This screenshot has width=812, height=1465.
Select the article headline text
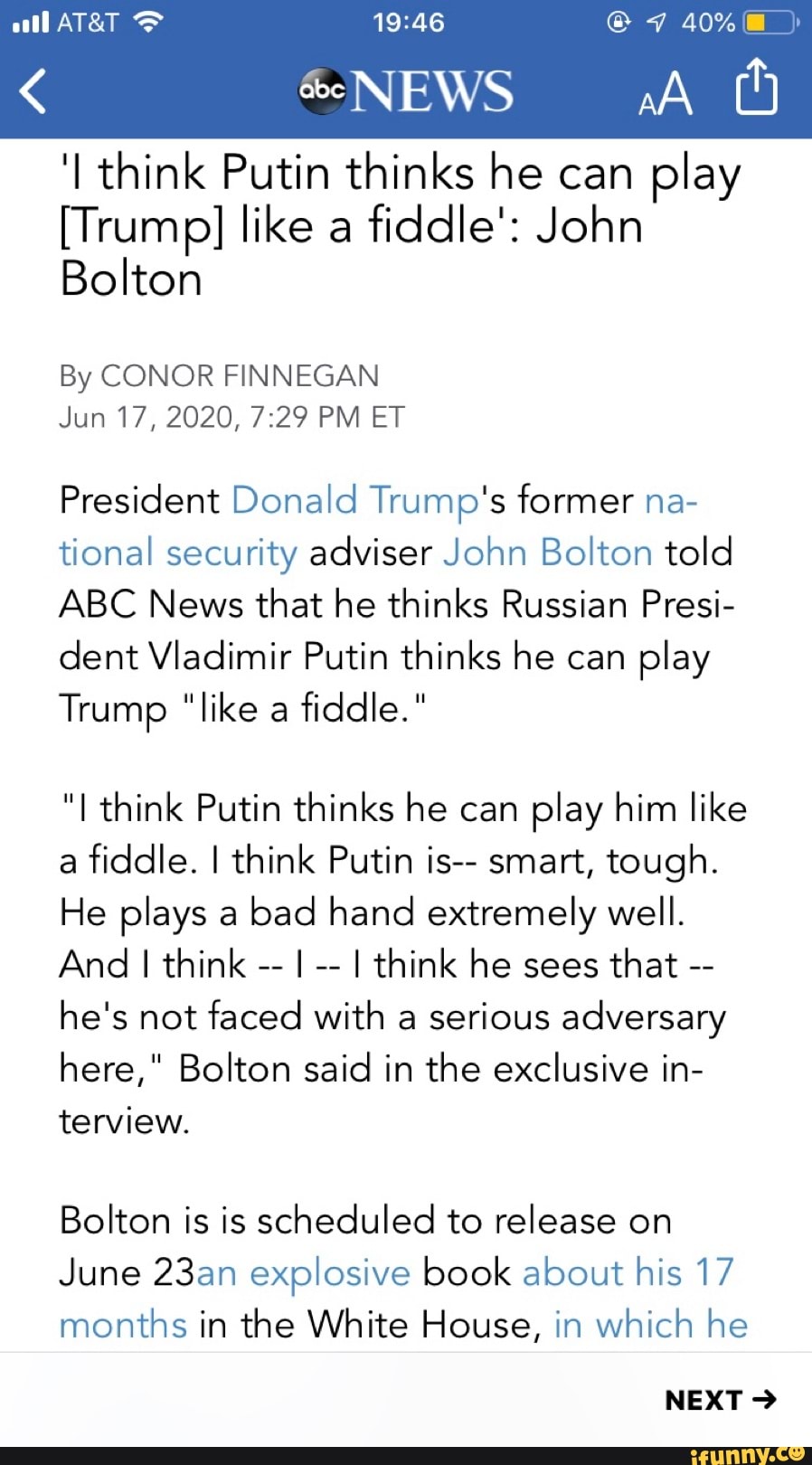[x=398, y=224]
